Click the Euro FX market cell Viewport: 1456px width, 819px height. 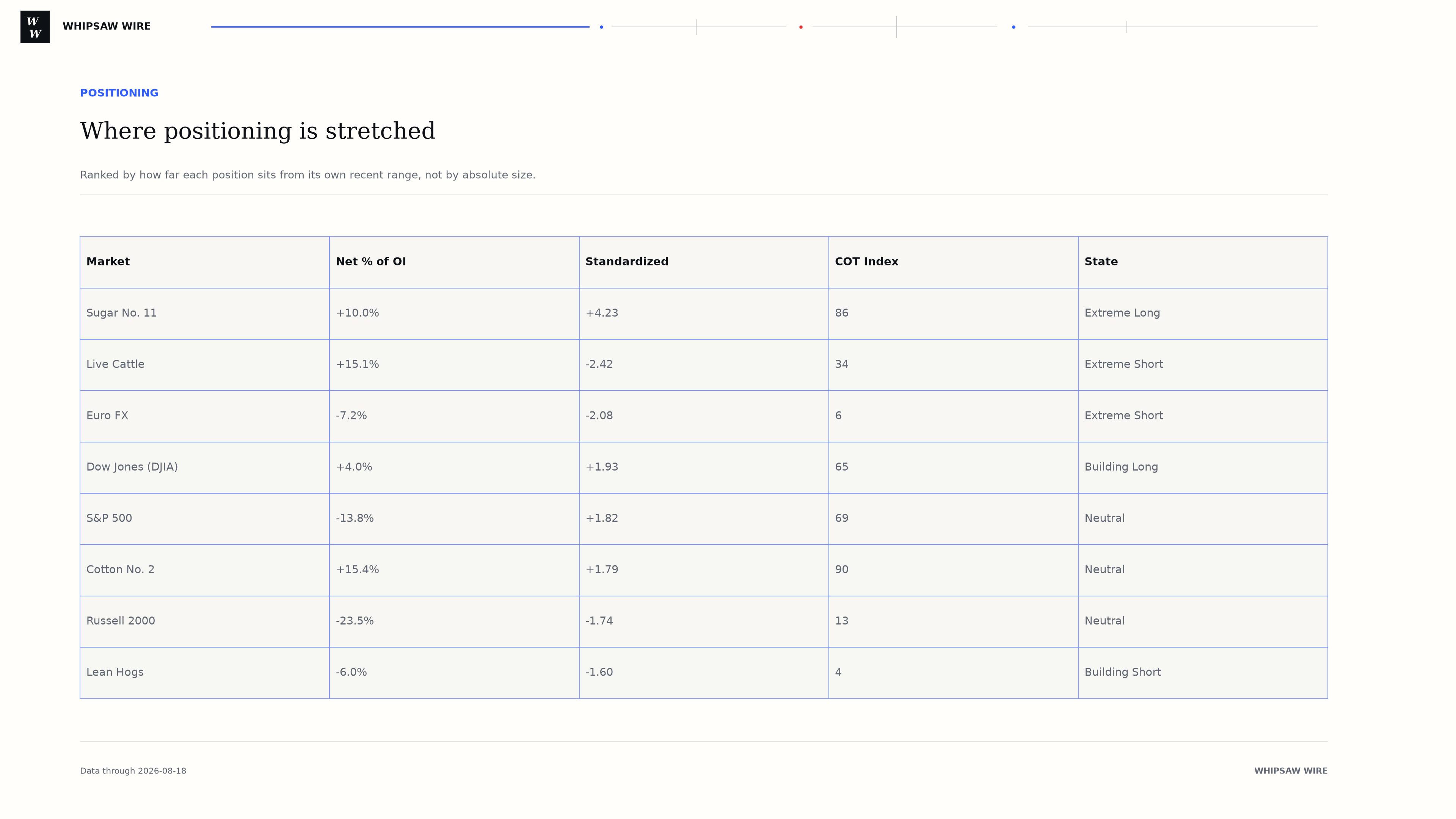pos(205,417)
